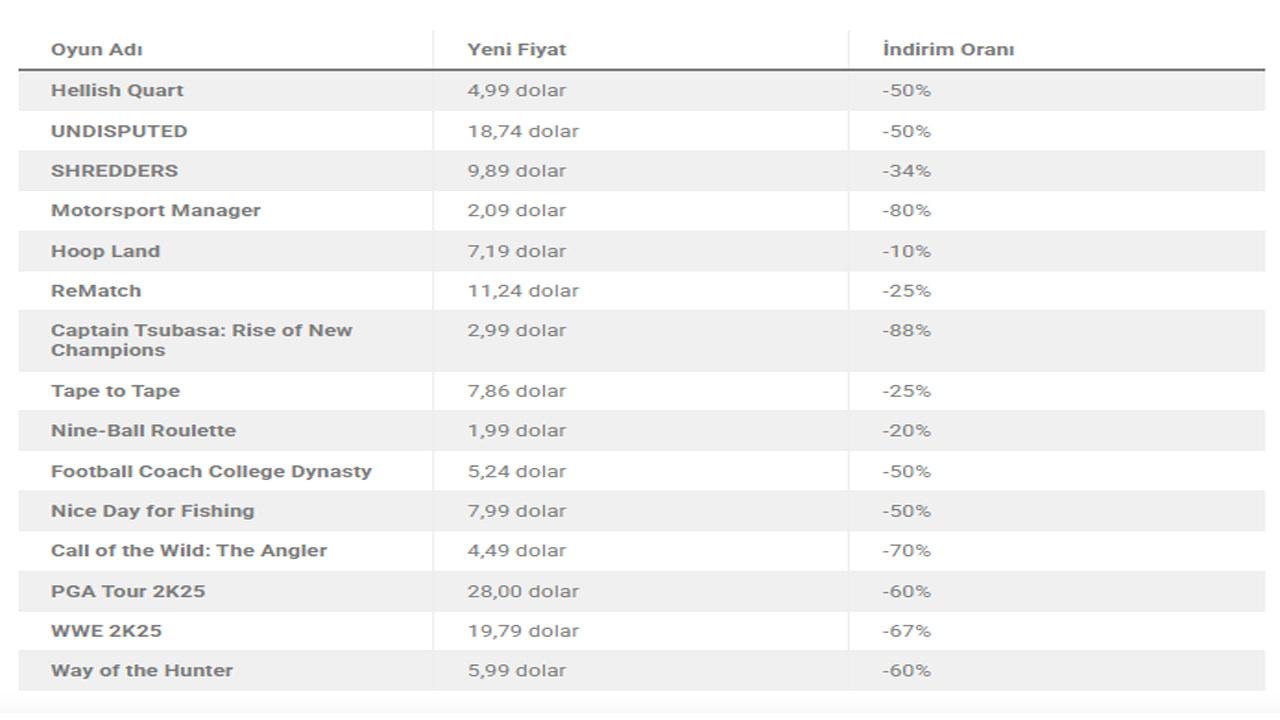Click the Oyun Adı column header
This screenshot has height=720, width=1280.
(x=97, y=49)
